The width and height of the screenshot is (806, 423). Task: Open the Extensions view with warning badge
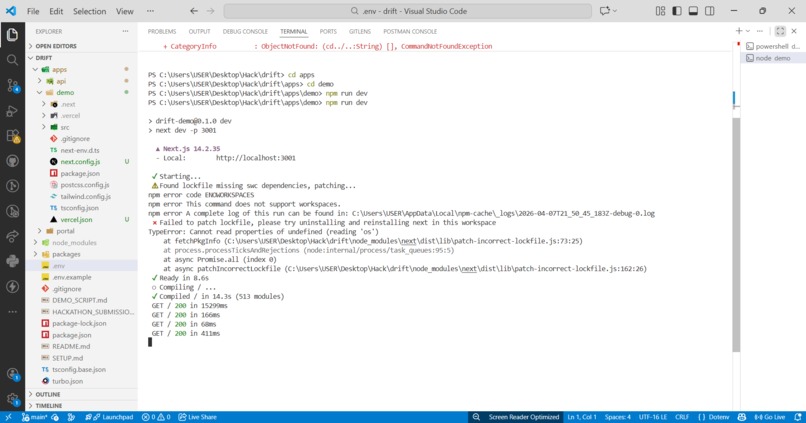pos(12,136)
